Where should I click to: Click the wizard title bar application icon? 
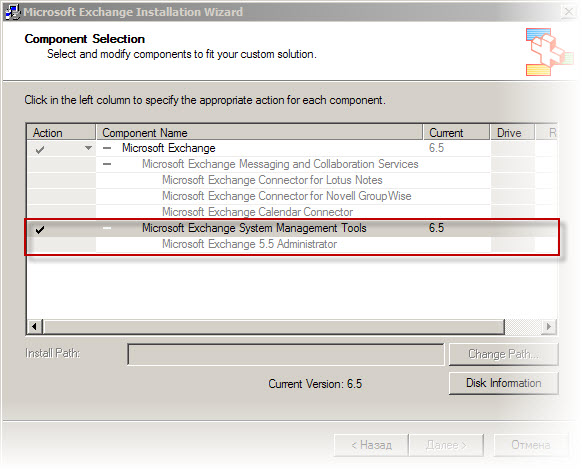click(x=12, y=12)
